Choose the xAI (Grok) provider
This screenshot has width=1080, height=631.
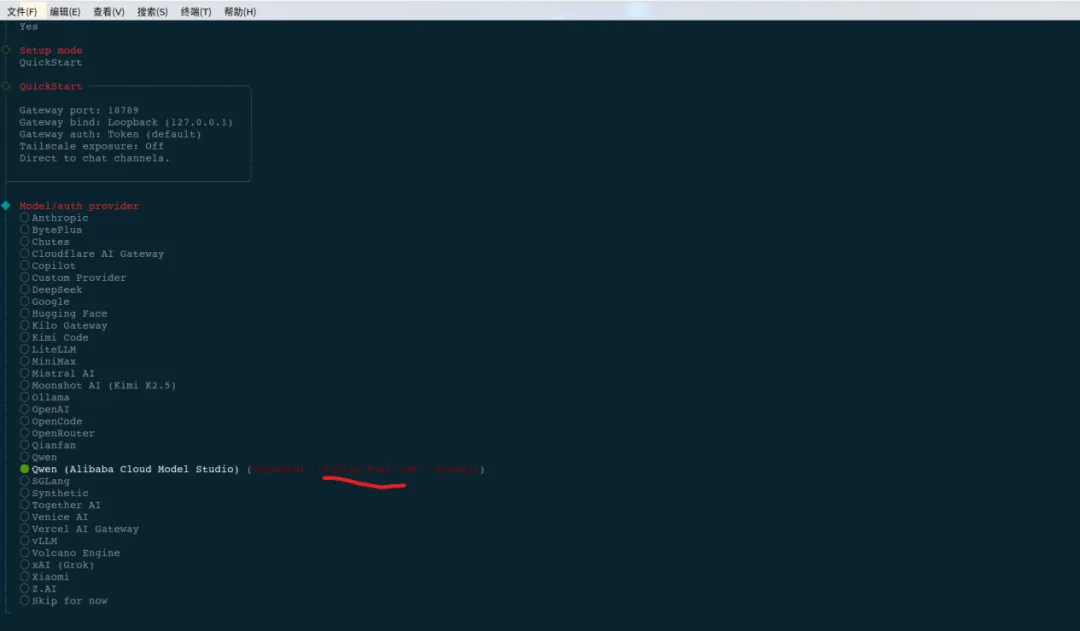coord(57,565)
